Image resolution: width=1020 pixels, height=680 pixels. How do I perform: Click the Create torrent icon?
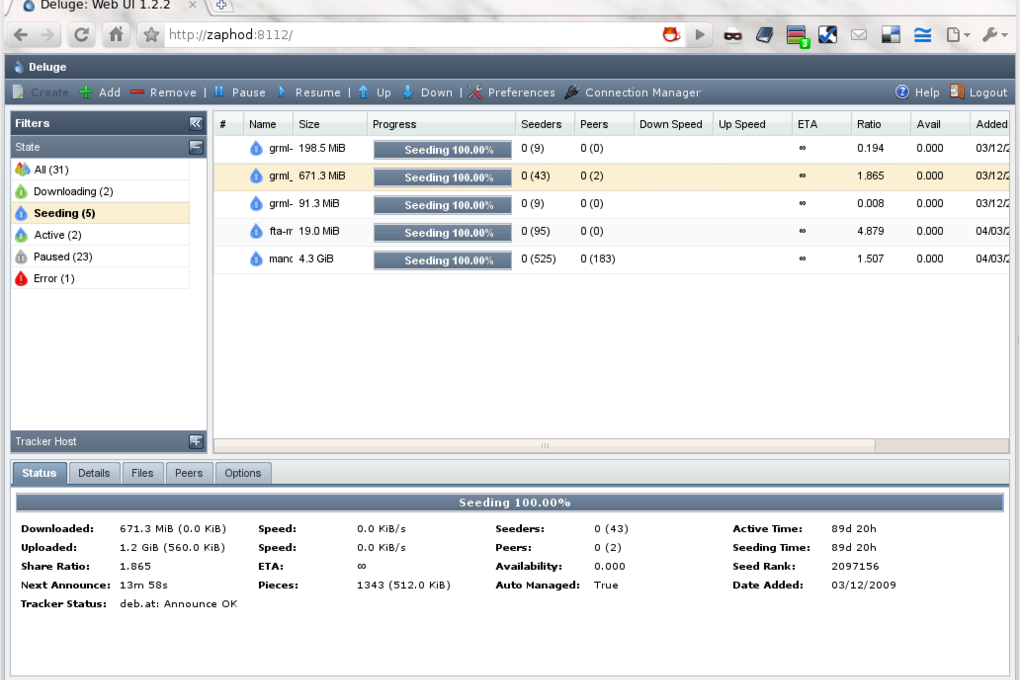pos(19,92)
